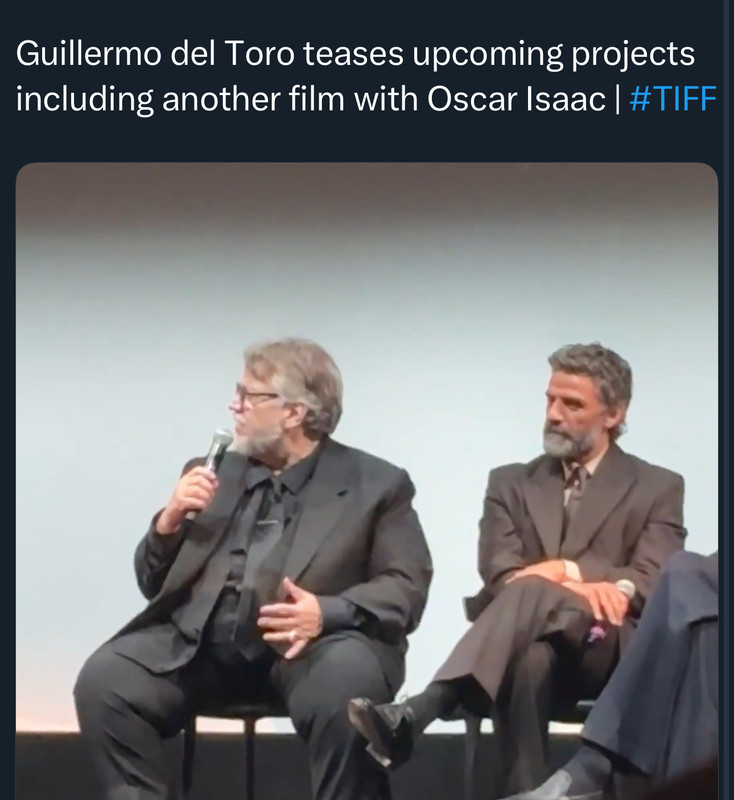The height and width of the screenshot is (800, 734).
Task: Click the speaking man's gesturing hand with ring
Action: tap(289, 616)
